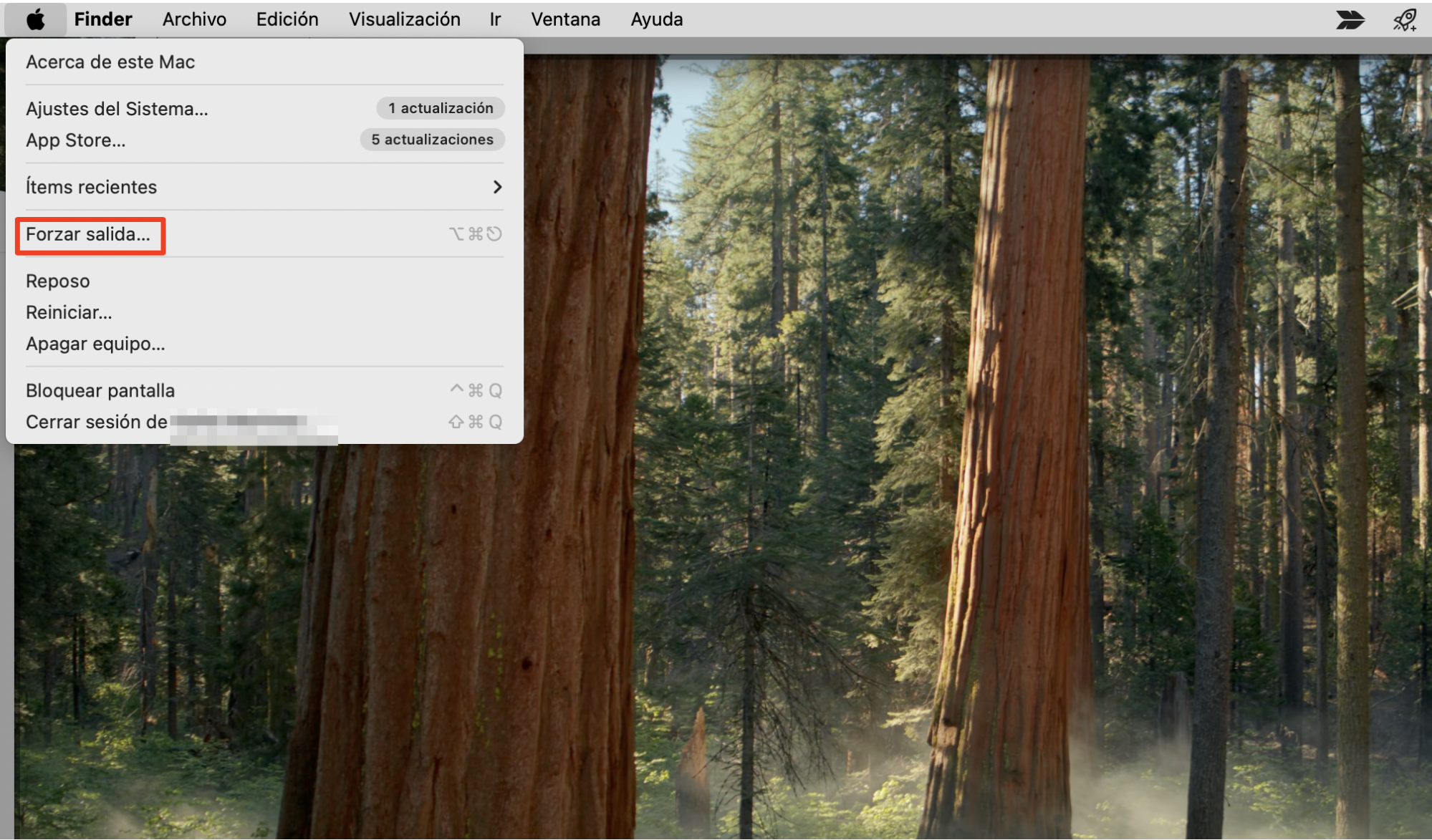Click the rocket icon in menu bar
Viewport: 1432px width, 840px height.
[1405, 19]
